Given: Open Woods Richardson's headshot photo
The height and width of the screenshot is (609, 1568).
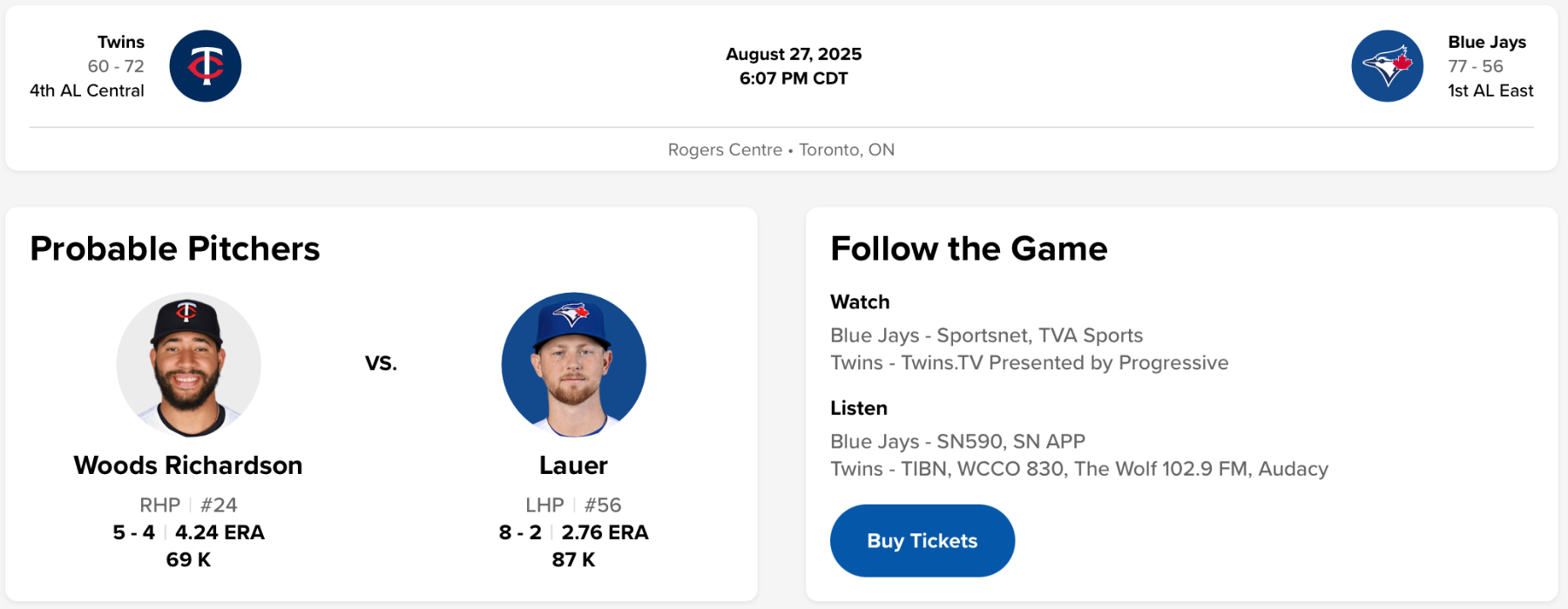Looking at the screenshot, I should tap(188, 364).
